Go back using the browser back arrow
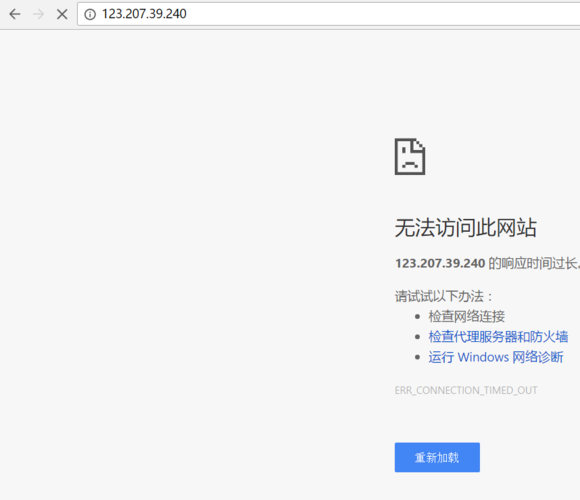This screenshot has width=580, height=500. pos(15,14)
